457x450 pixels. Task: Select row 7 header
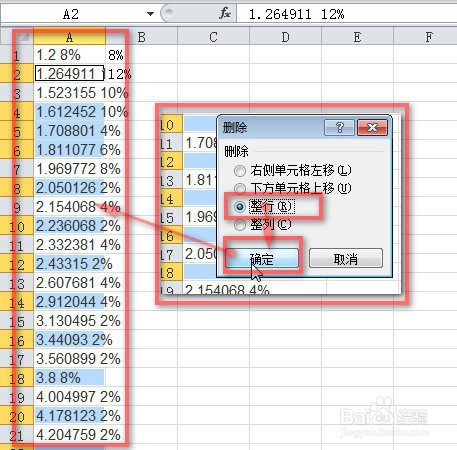tap(17, 169)
